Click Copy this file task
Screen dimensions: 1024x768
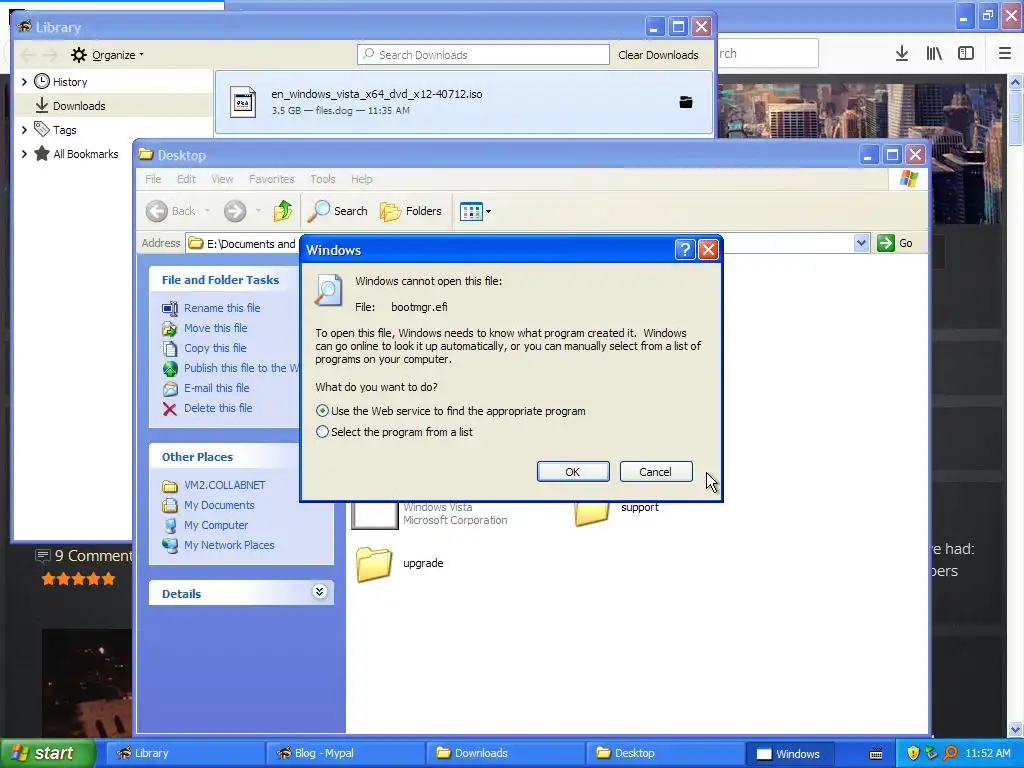[215, 348]
